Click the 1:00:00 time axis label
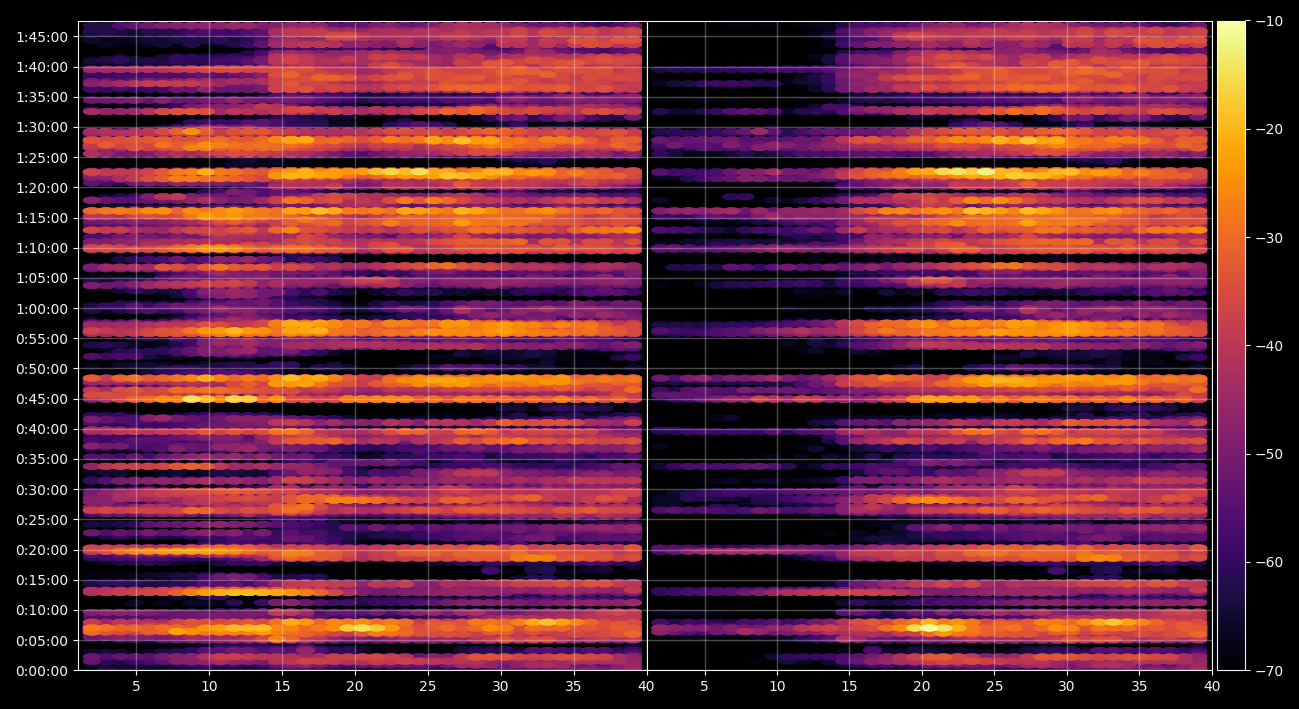 [42, 309]
